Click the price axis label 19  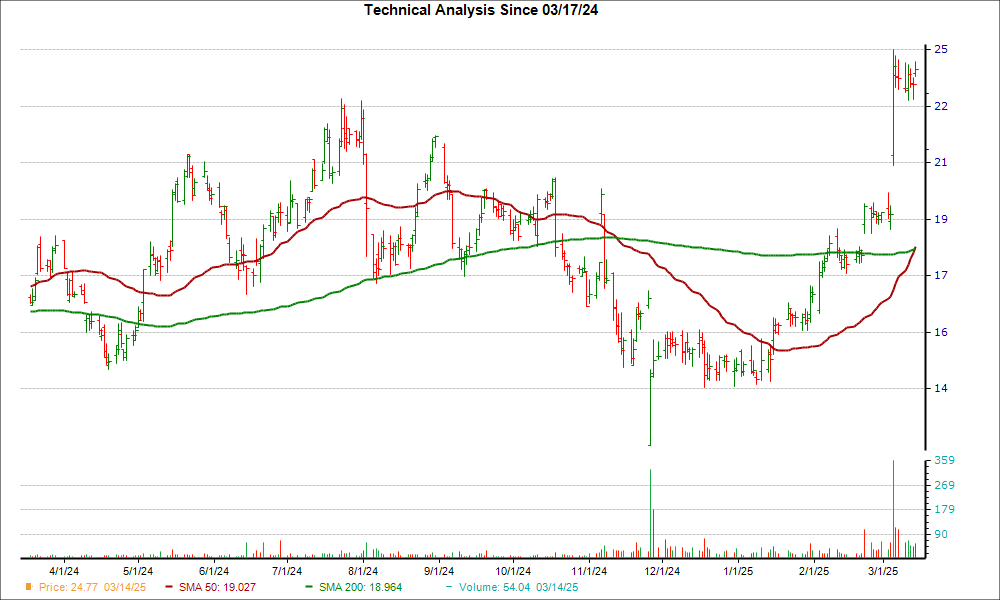pyautogui.click(x=941, y=219)
